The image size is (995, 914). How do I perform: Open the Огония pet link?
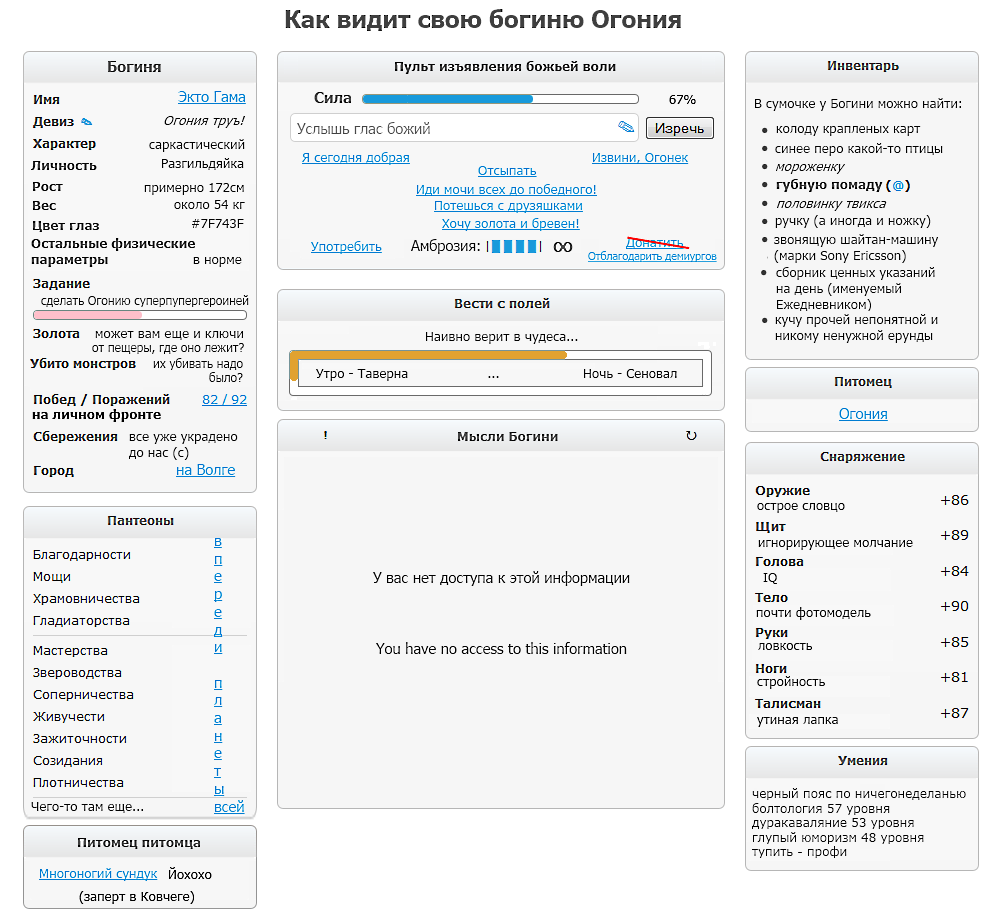click(x=862, y=414)
